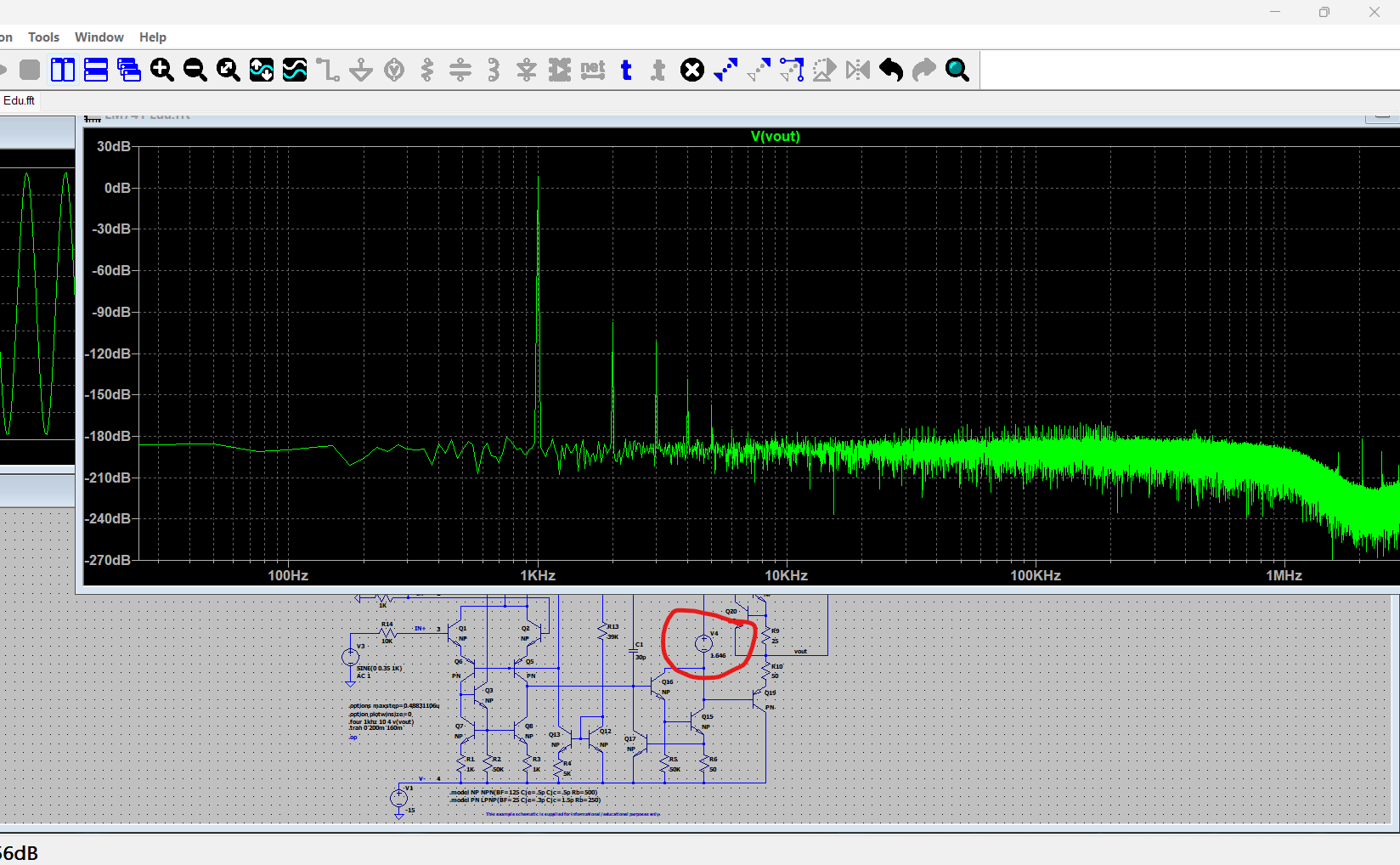Screen dimensions: 1400x865
Task: Click the 1KHz frequency axis label
Action: [x=538, y=575]
